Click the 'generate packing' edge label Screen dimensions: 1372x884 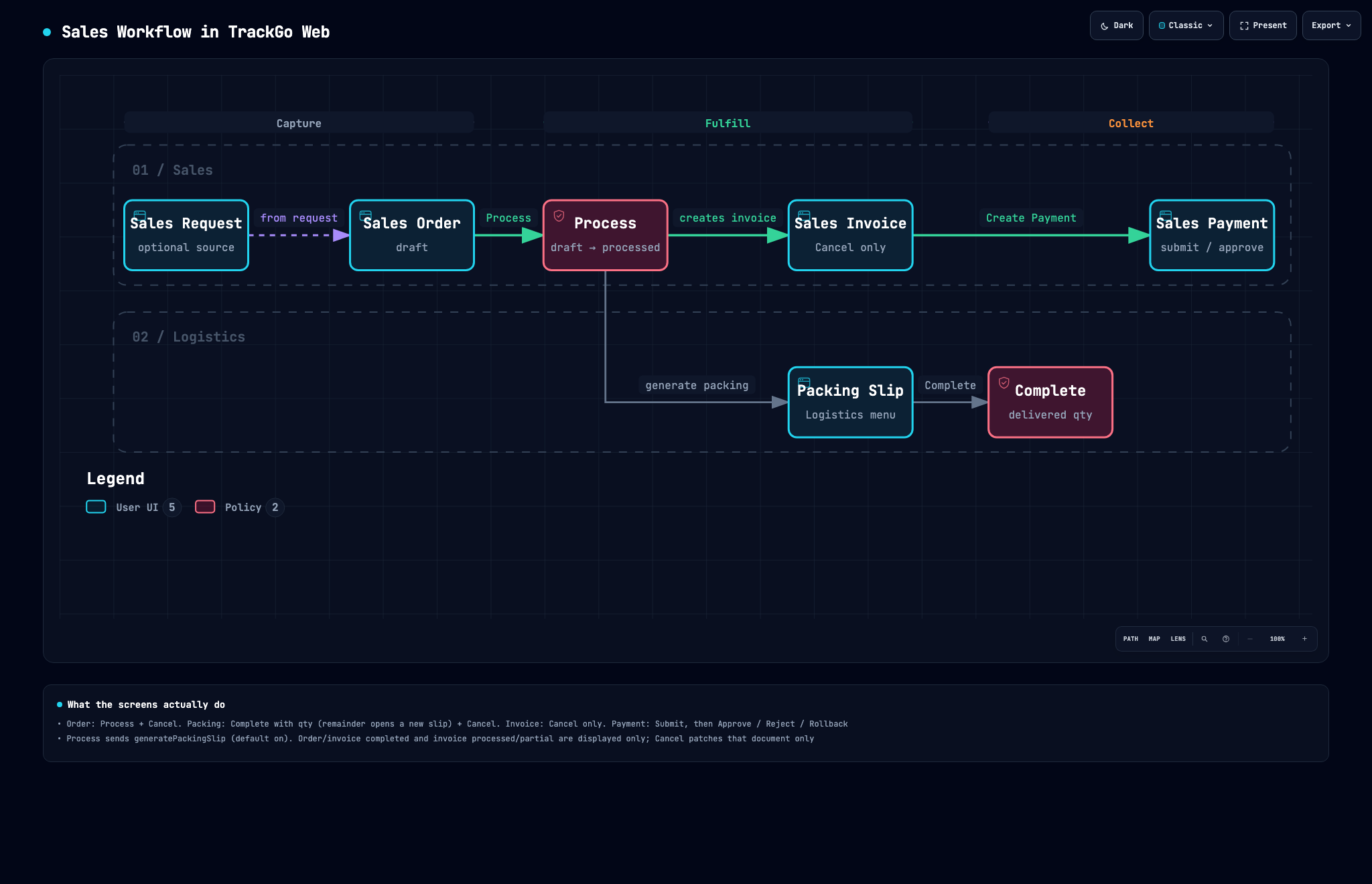point(697,386)
